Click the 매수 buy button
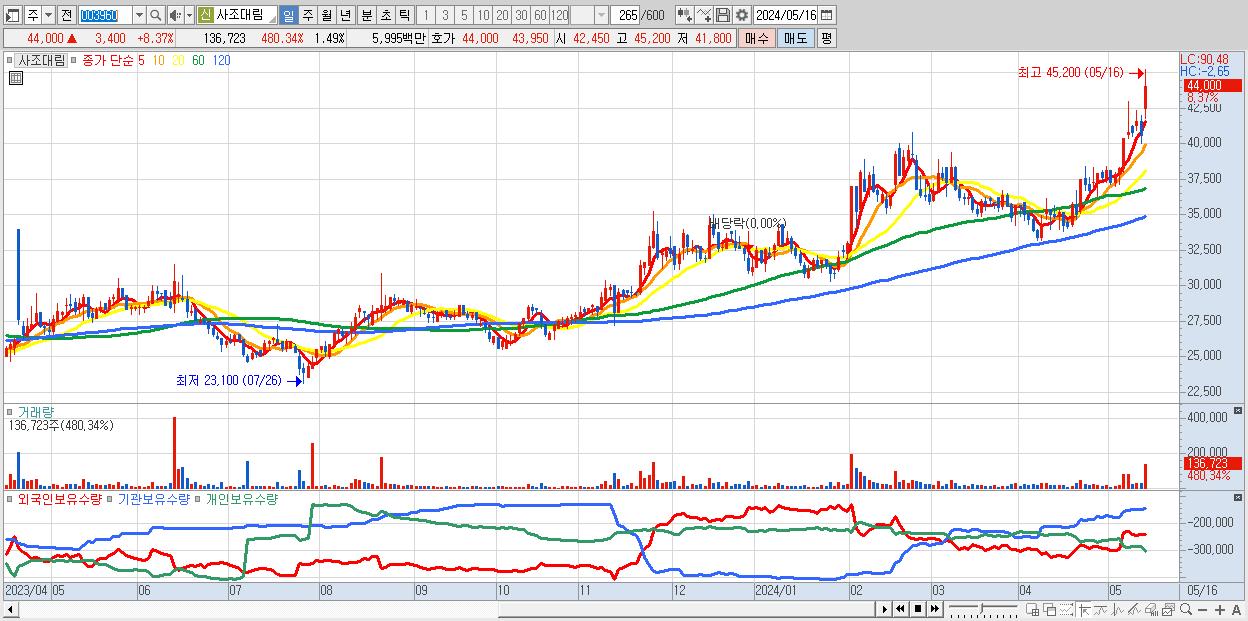 click(757, 38)
